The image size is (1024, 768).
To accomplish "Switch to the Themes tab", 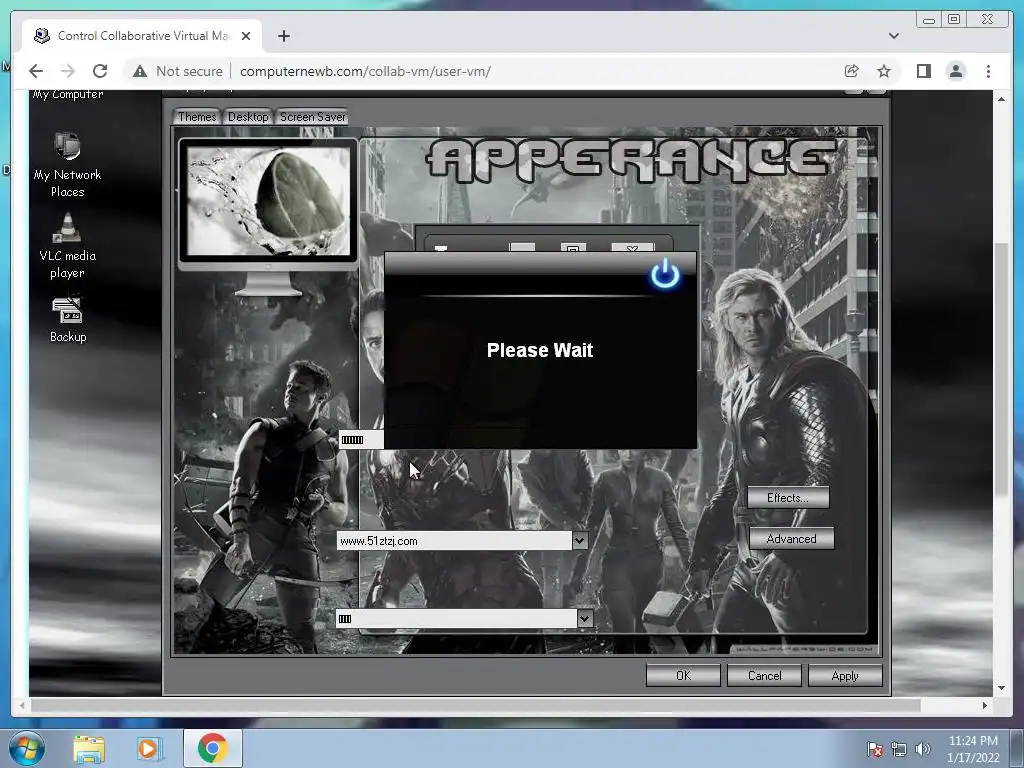I will [x=197, y=117].
